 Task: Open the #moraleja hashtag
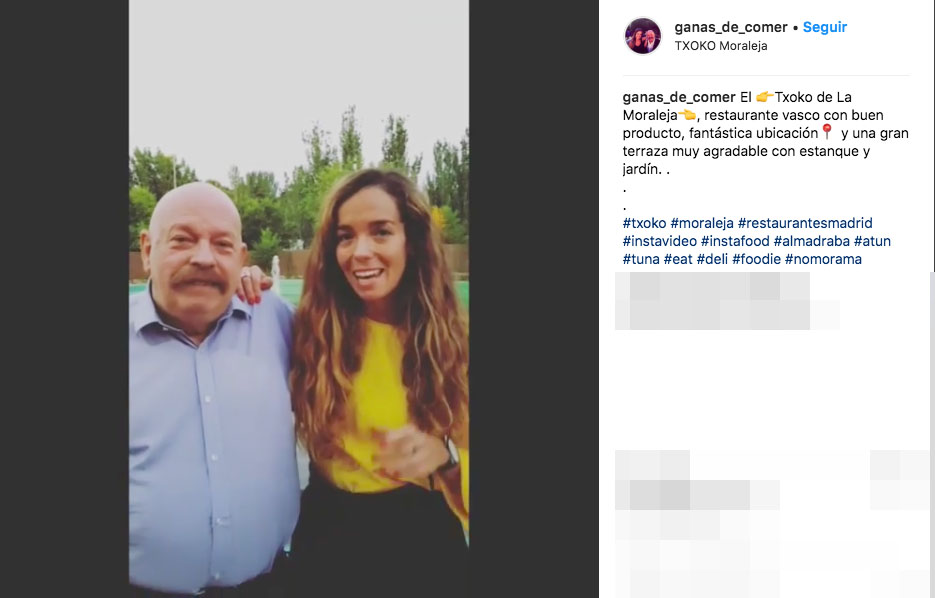[x=702, y=223]
